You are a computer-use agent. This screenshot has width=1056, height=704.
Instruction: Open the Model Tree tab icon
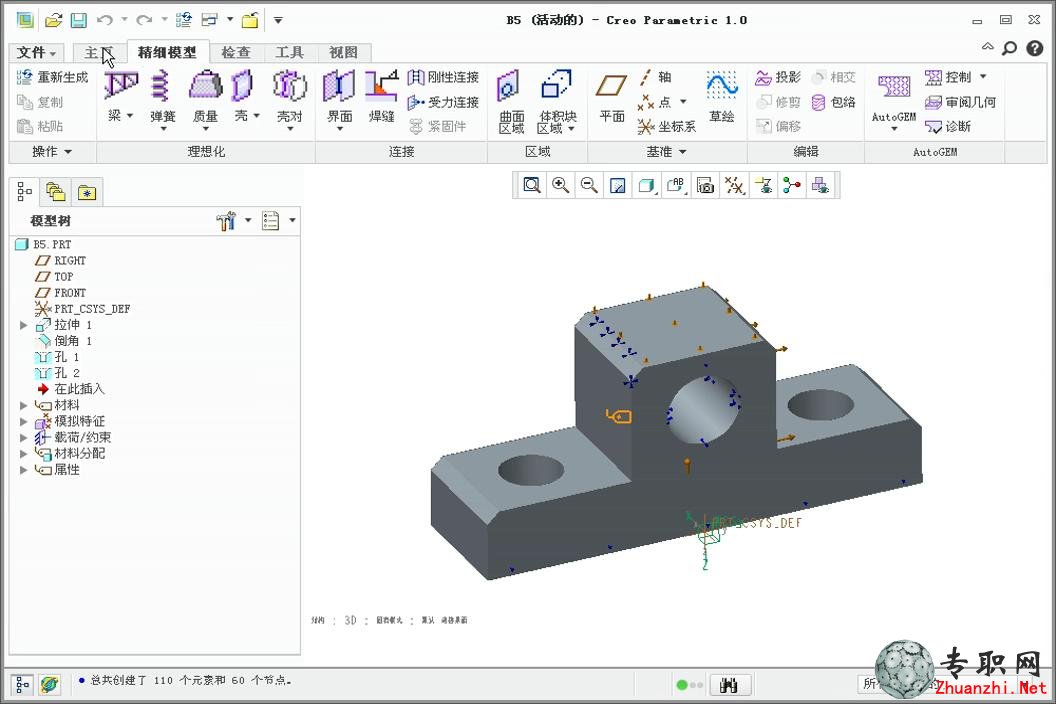click(24, 192)
